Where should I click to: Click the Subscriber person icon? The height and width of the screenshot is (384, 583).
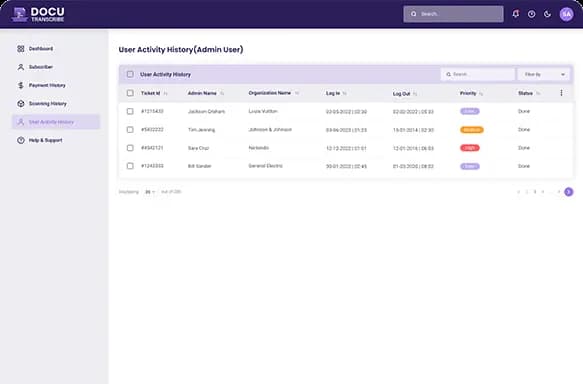(x=21, y=67)
